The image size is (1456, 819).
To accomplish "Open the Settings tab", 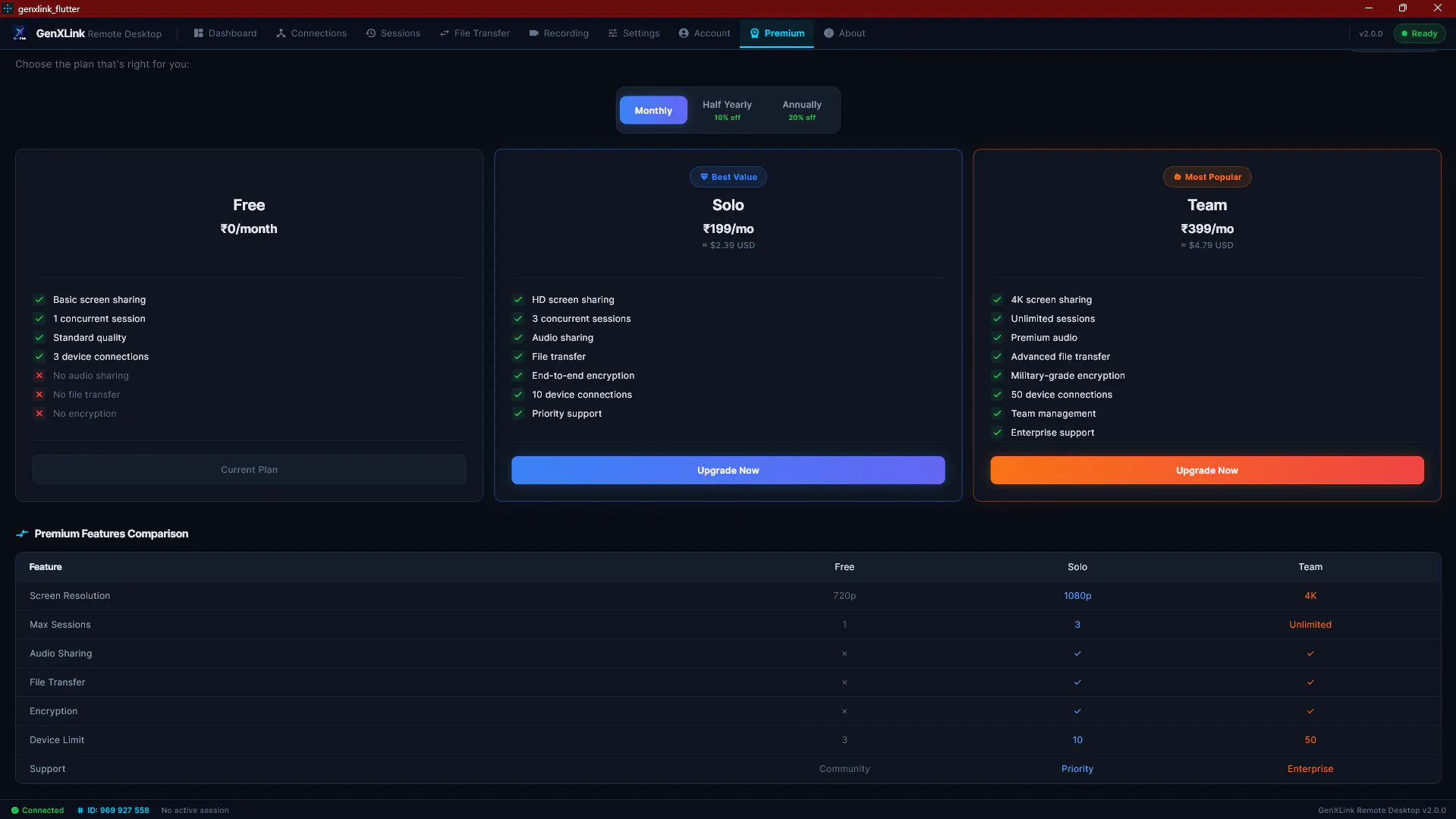I will [634, 33].
